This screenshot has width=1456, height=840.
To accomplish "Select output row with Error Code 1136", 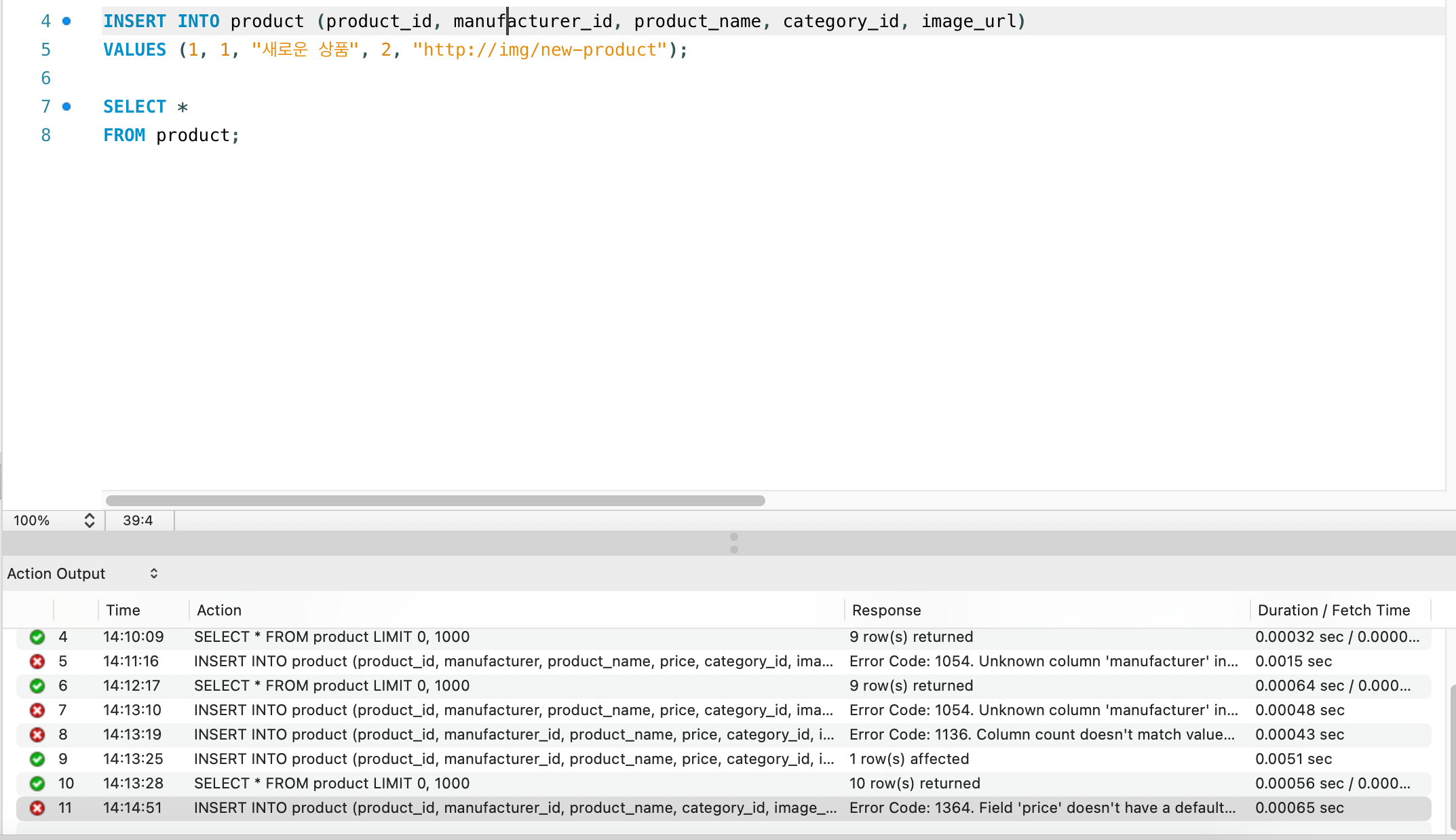I will (724, 734).
